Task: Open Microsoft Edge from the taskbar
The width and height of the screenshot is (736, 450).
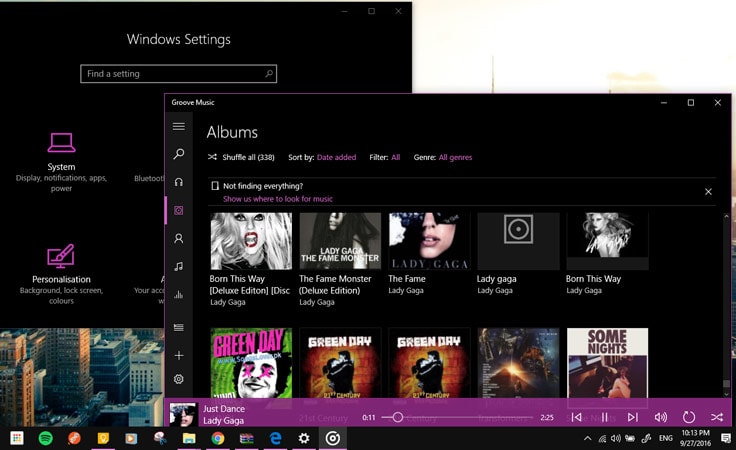Action: point(276,438)
